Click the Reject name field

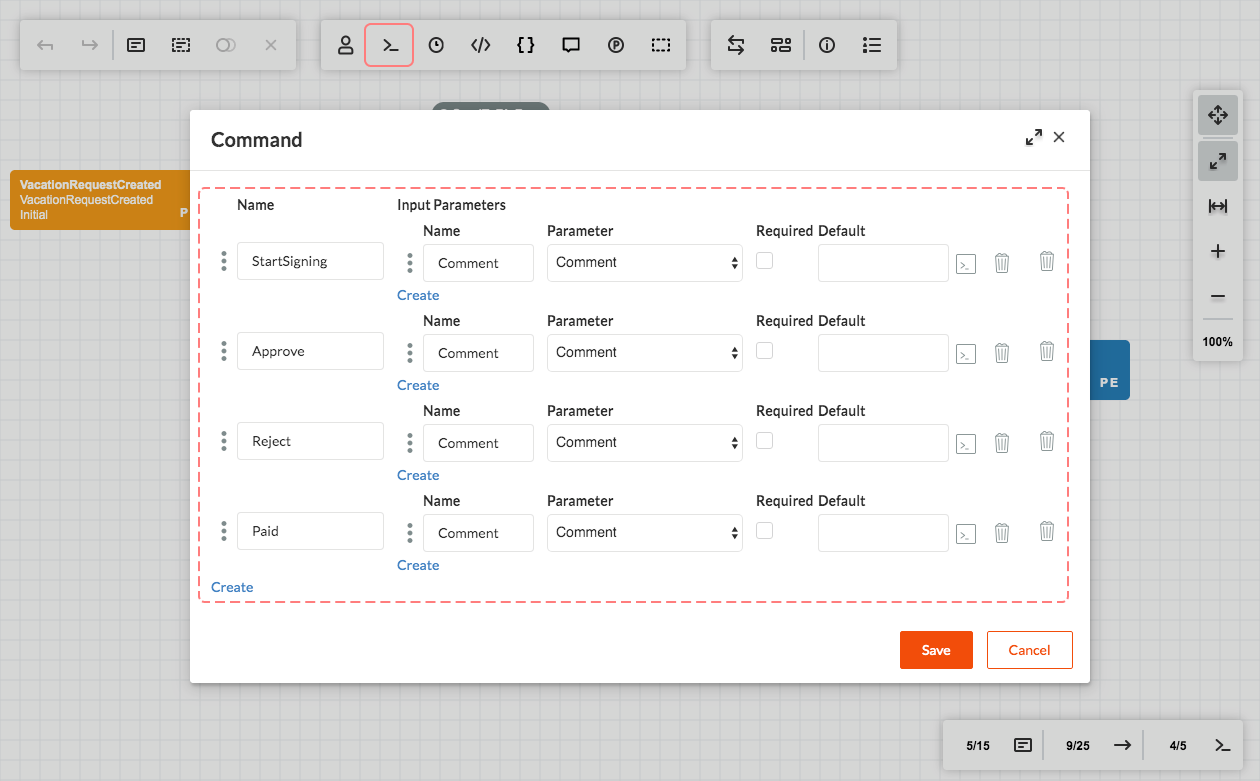click(x=310, y=441)
